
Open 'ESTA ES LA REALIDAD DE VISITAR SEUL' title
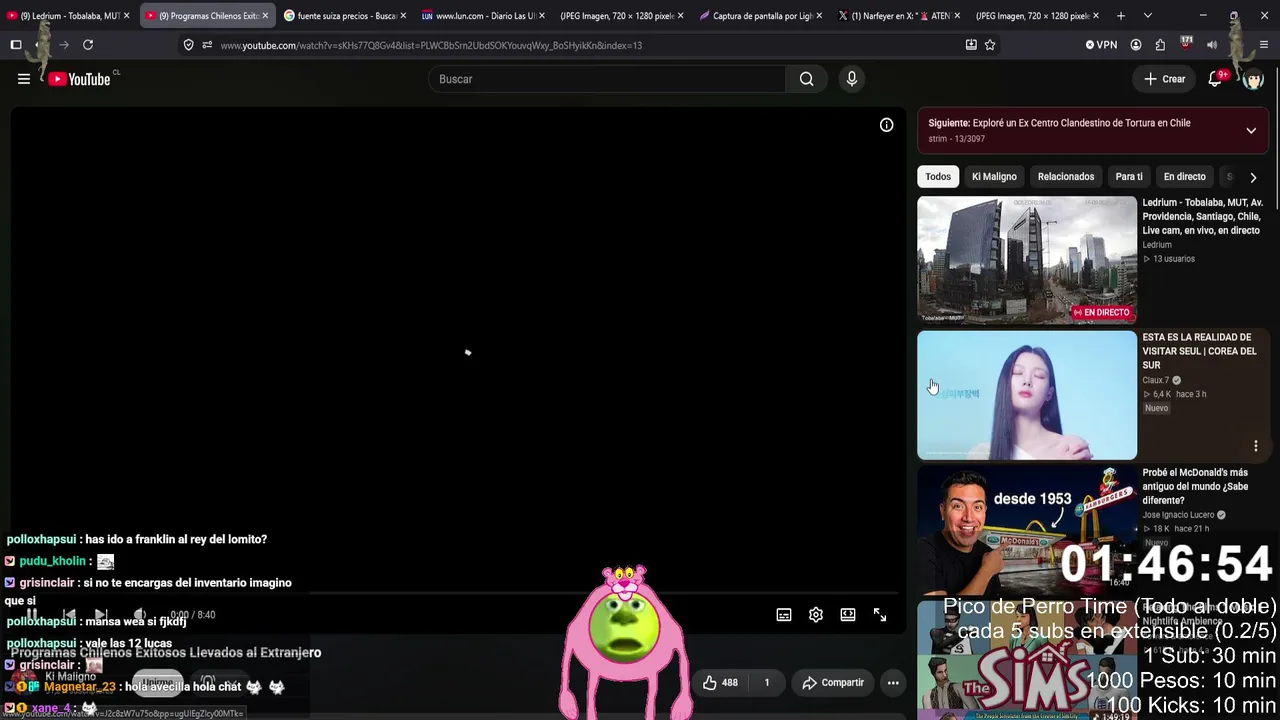tap(1200, 351)
